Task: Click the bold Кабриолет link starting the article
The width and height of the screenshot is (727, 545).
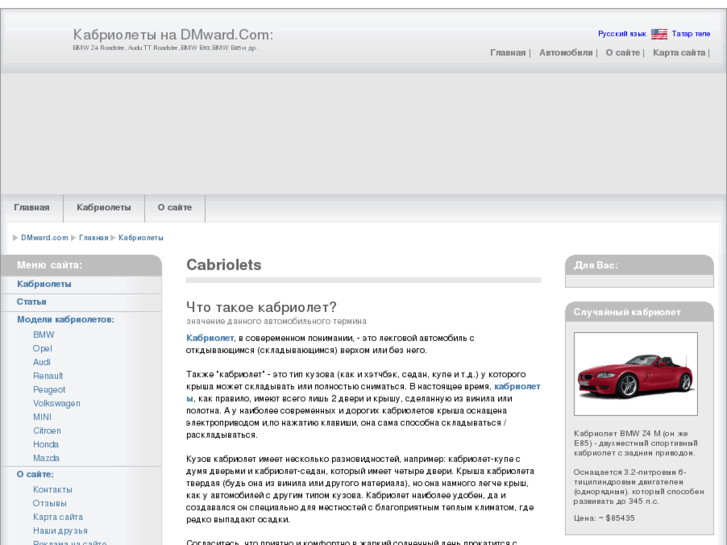Action: pos(209,338)
